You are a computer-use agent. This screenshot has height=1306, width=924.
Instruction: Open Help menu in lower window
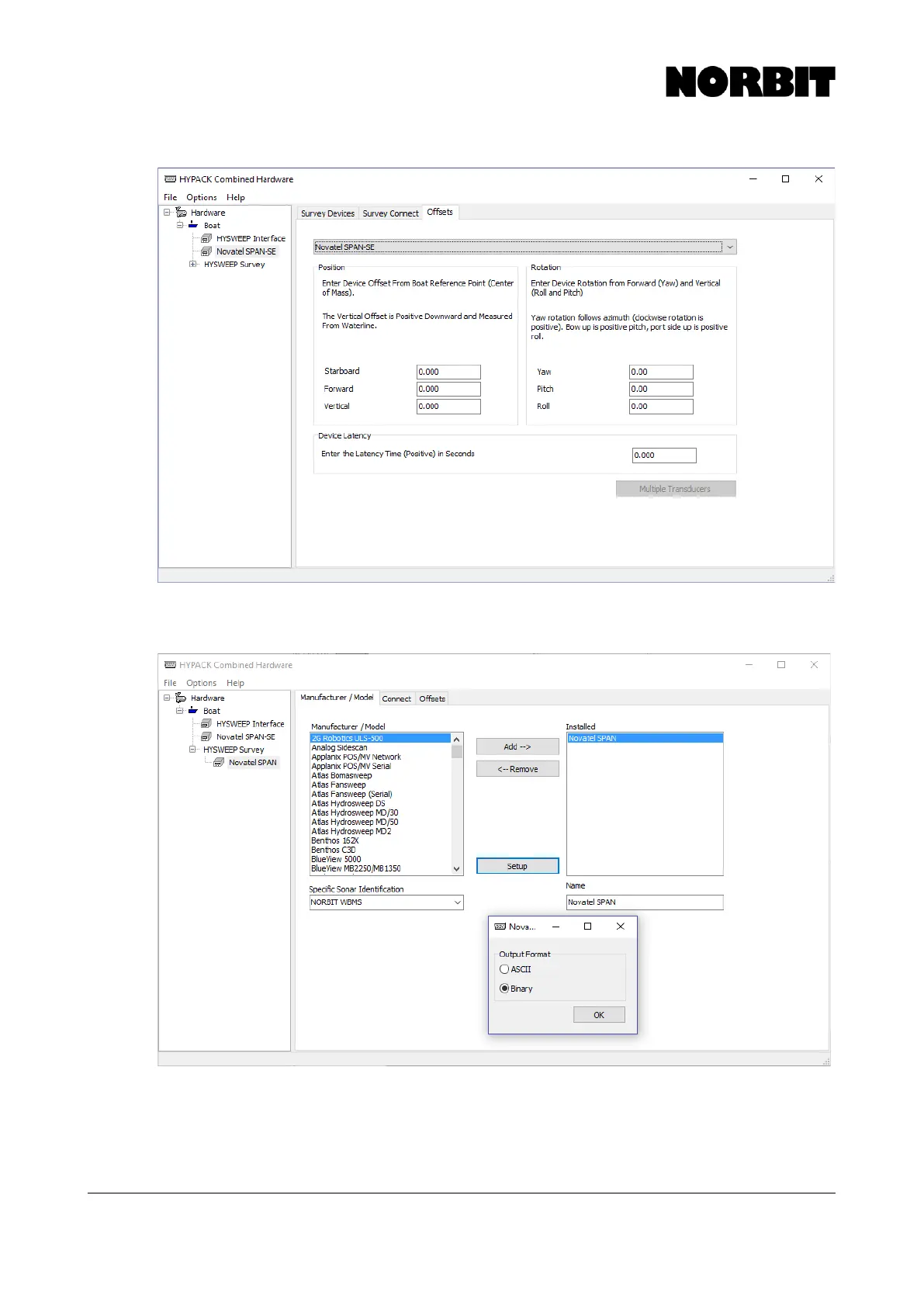236,683
